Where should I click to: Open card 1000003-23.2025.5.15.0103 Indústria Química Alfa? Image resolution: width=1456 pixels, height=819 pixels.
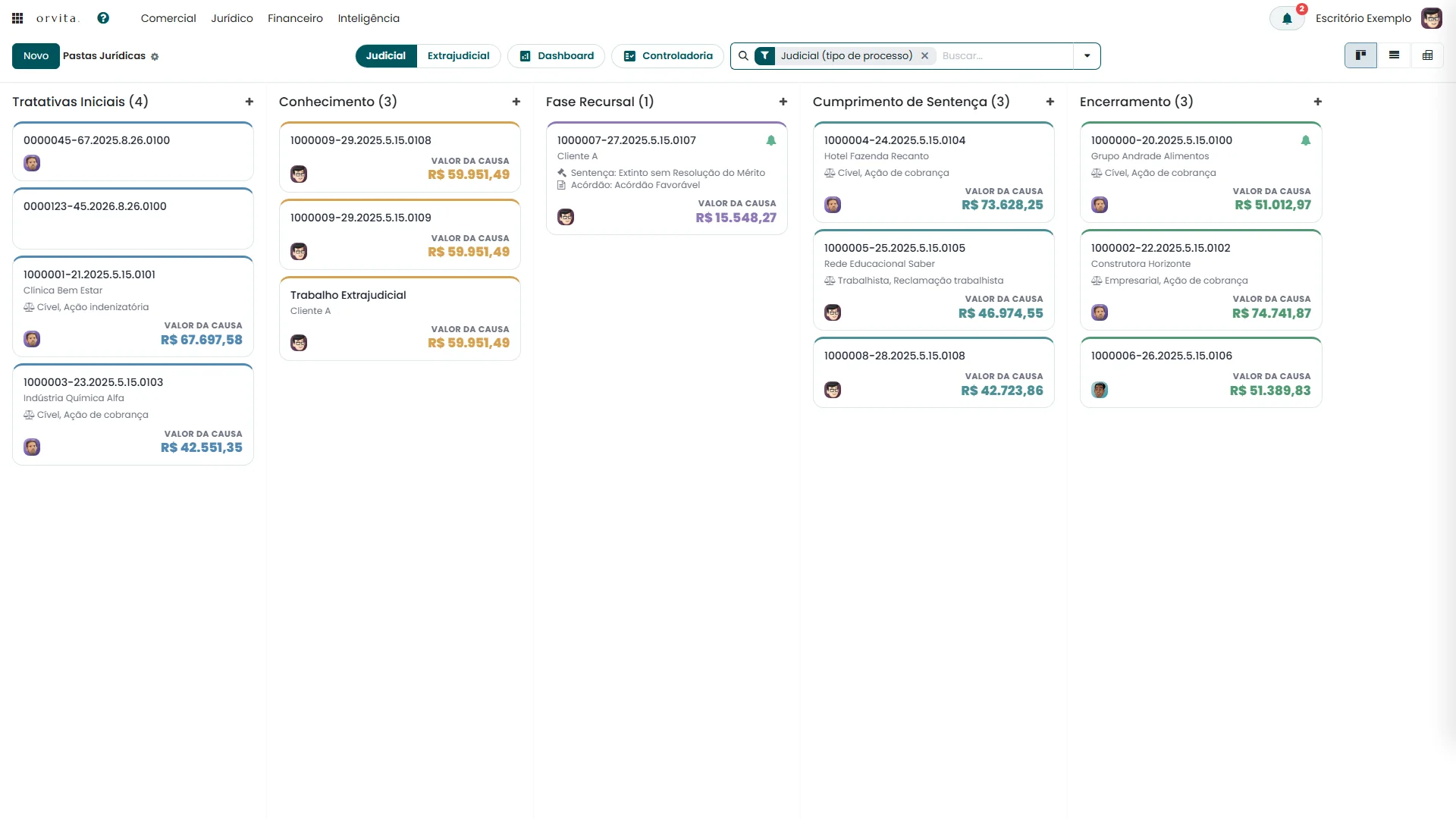(x=133, y=414)
